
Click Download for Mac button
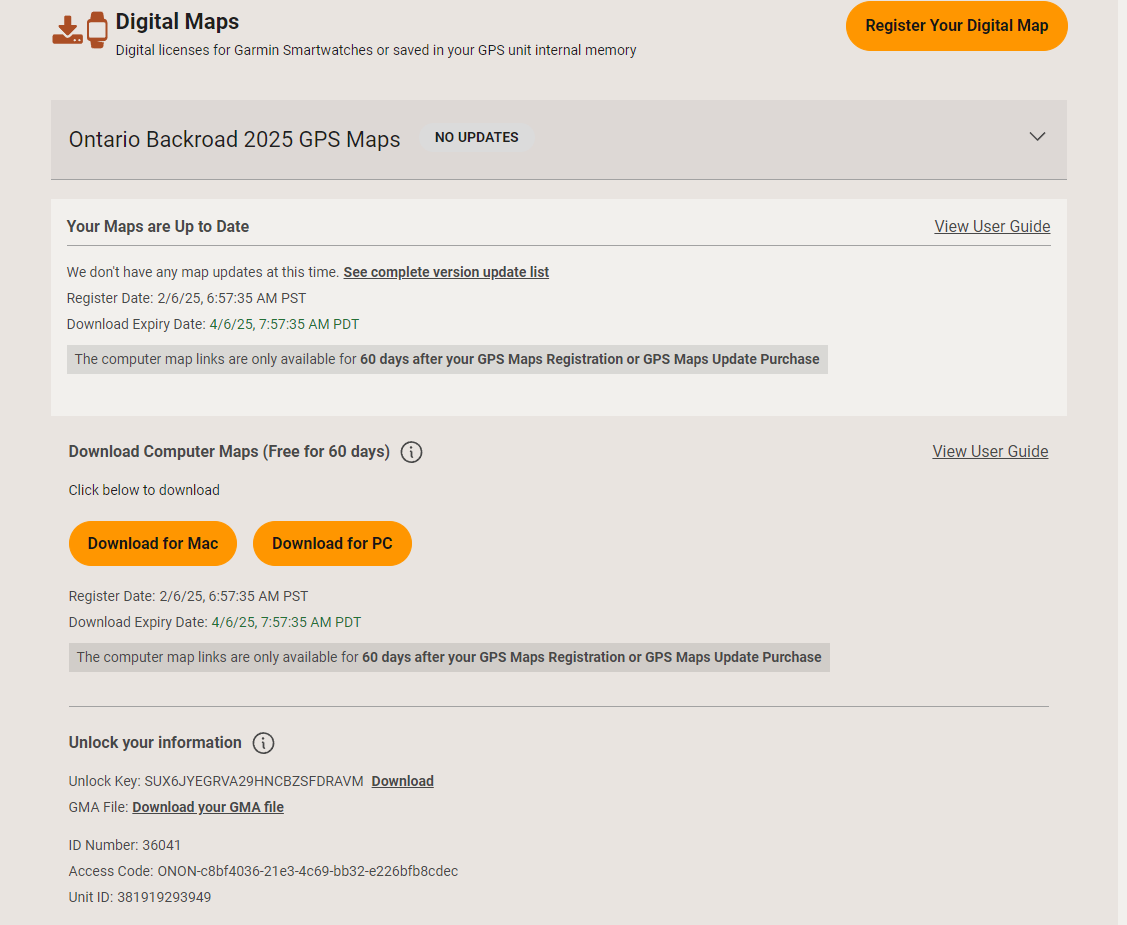tap(153, 543)
